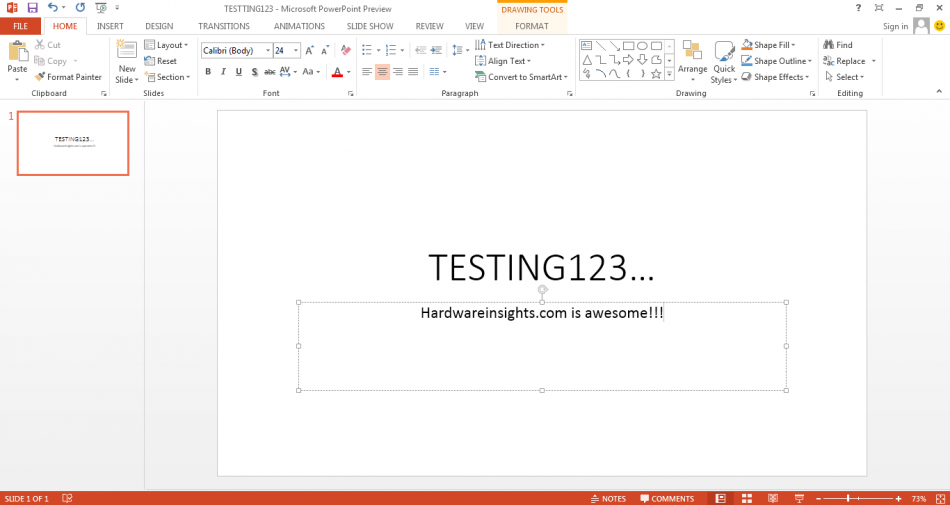Click the Redo/Repeat icon
The image size is (950, 505).
tap(80, 8)
